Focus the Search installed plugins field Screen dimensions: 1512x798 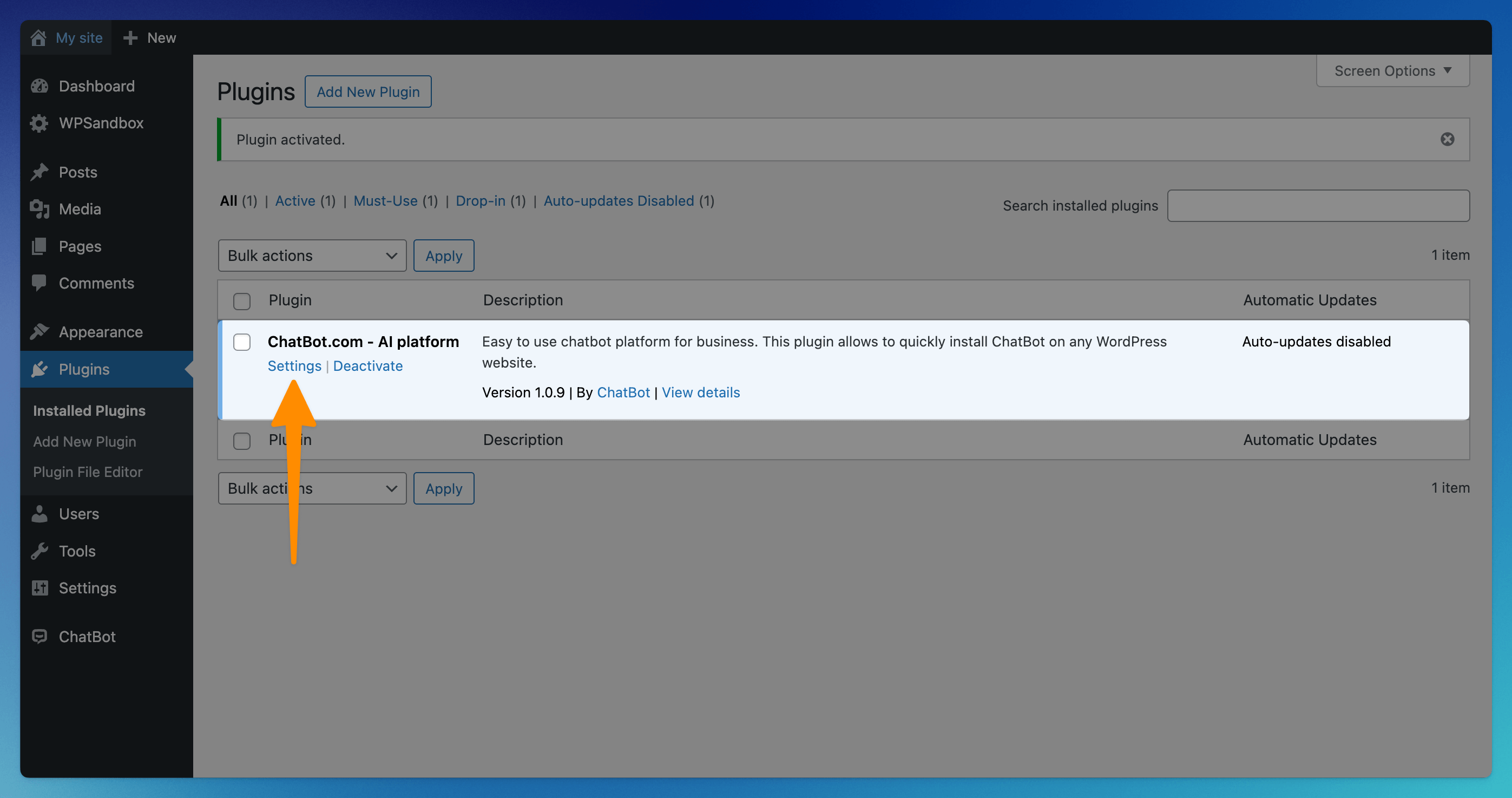point(1318,206)
